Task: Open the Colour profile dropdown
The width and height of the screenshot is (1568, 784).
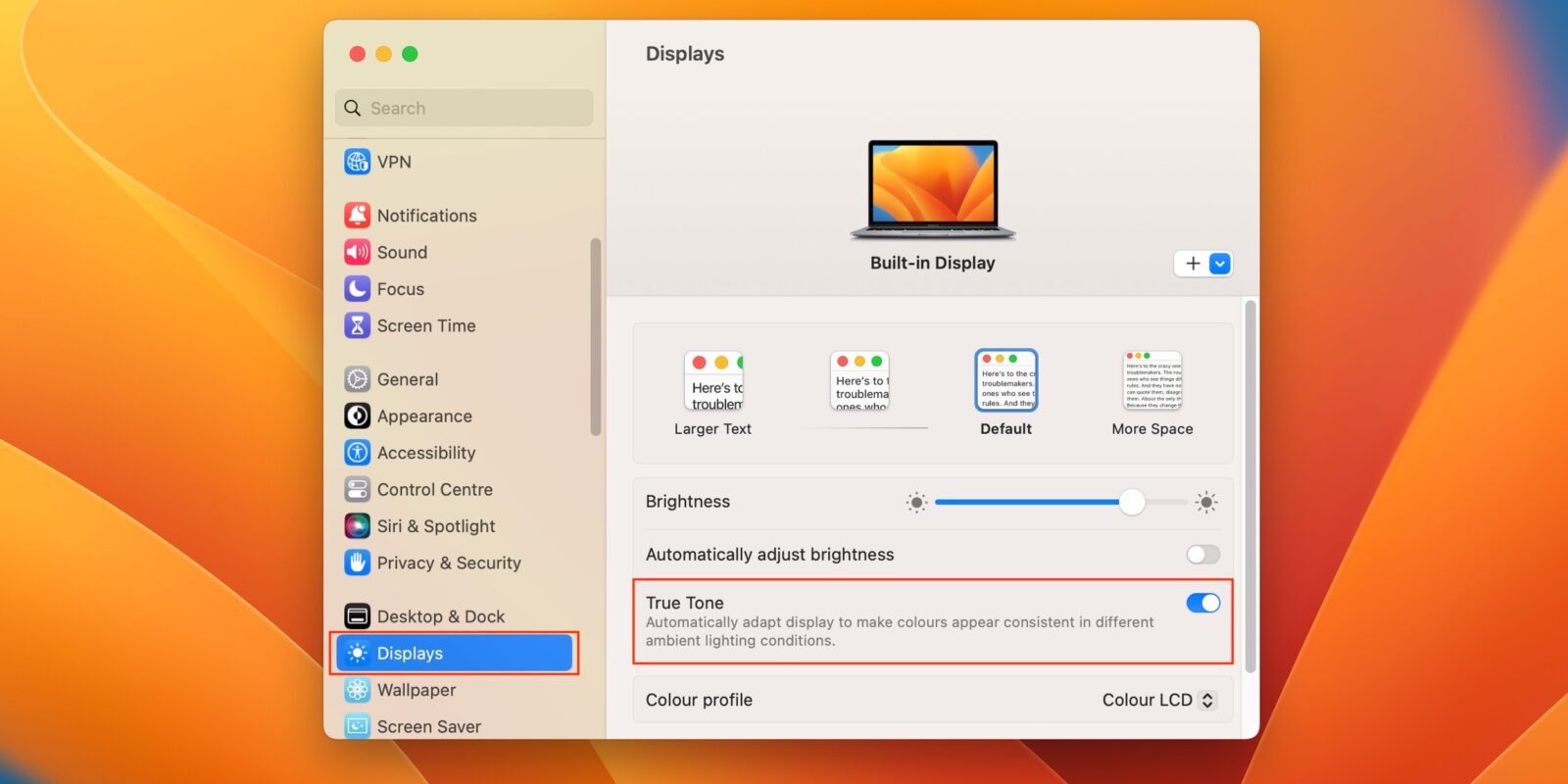Action: coord(1158,700)
